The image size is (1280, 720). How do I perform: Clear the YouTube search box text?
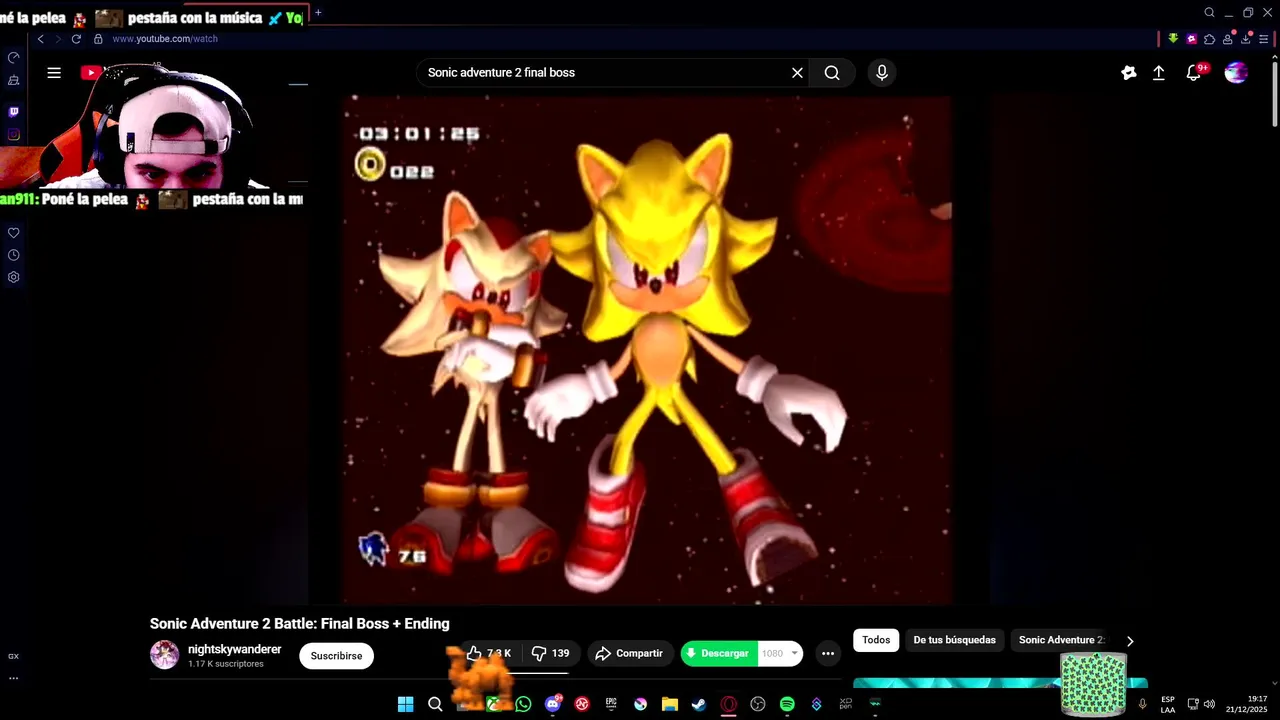pyautogui.click(x=797, y=73)
